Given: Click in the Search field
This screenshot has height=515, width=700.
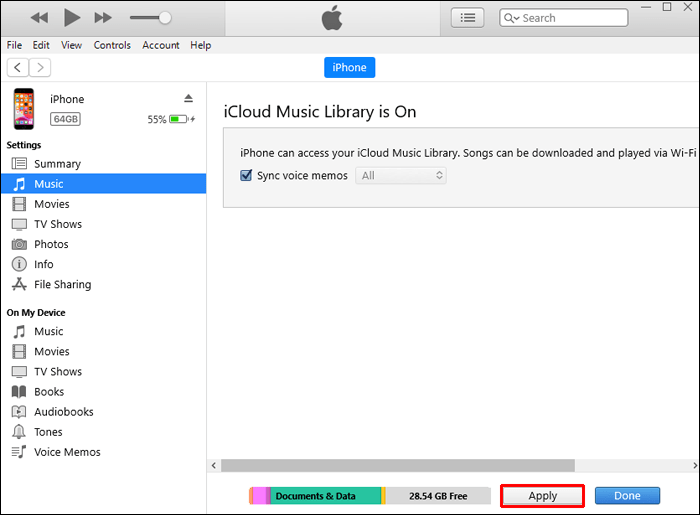Looking at the screenshot, I should [x=564, y=18].
